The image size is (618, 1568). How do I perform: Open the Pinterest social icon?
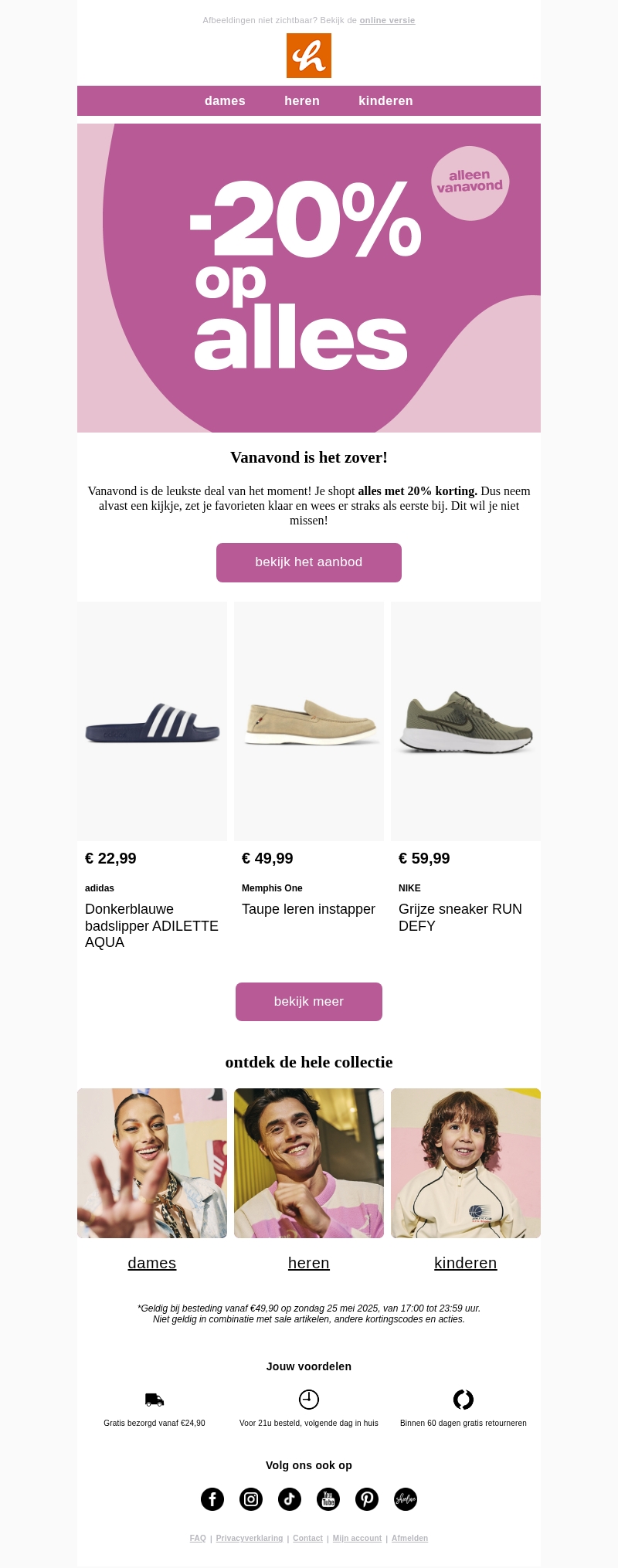367,1499
